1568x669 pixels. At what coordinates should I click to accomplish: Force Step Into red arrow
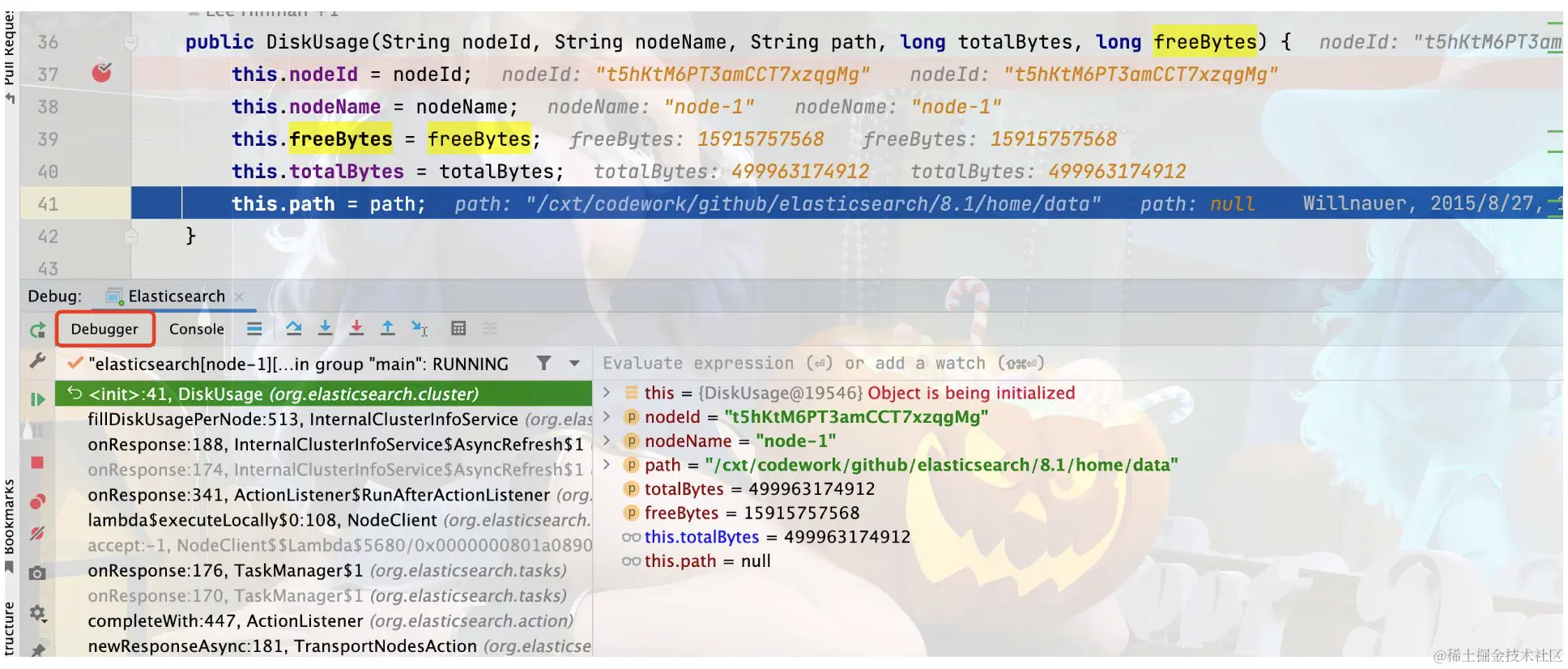pos(356,329)
